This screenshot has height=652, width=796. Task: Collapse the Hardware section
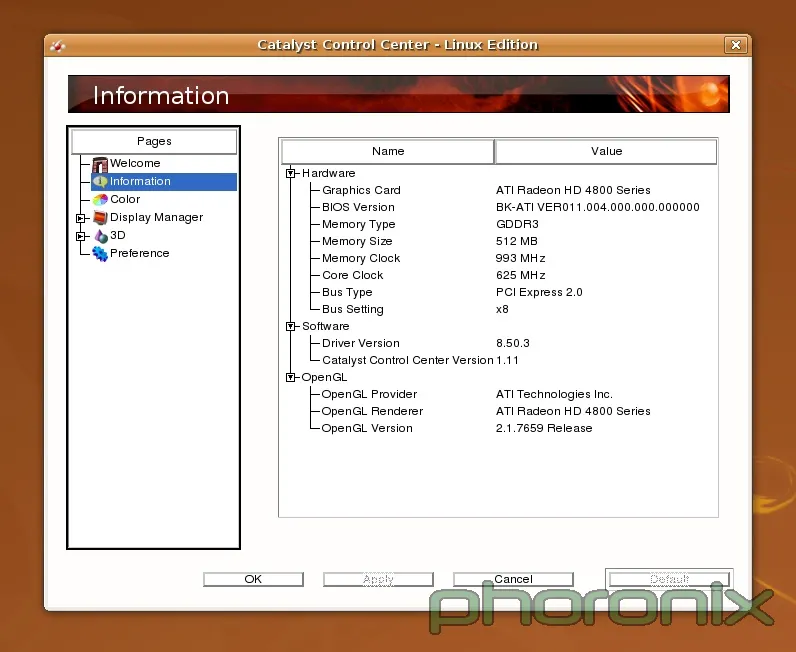pos(291,173)
